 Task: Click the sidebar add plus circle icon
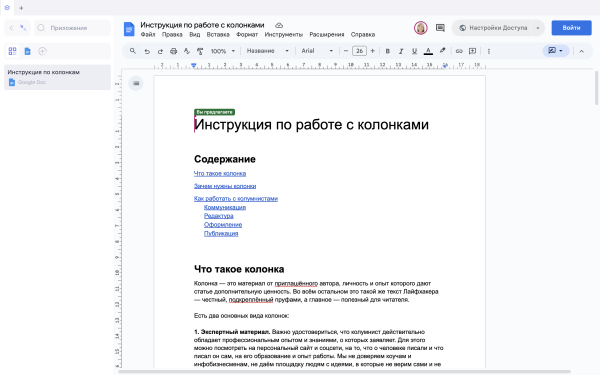pos(42,51)
